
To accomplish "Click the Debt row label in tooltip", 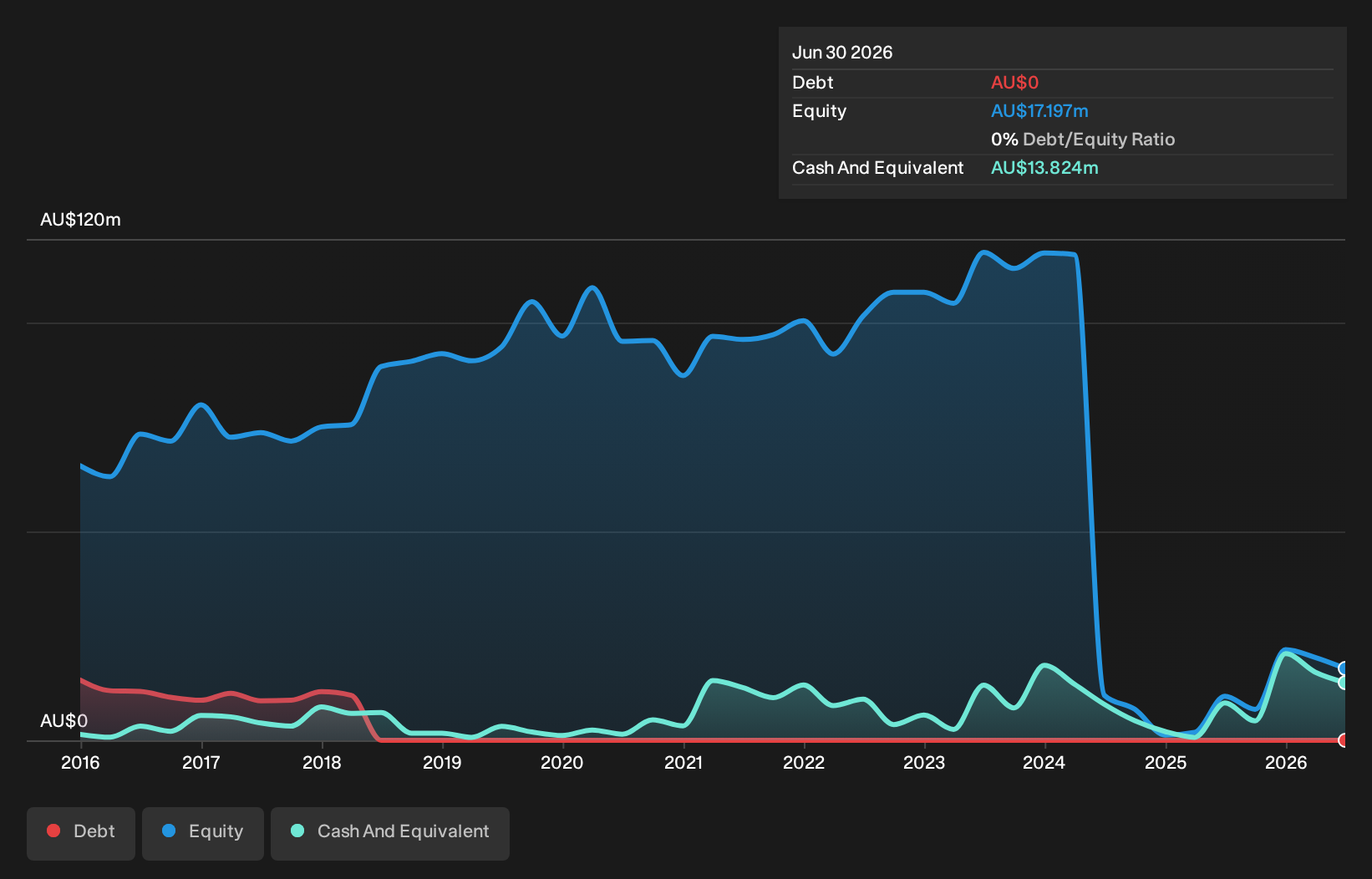I will tap(813, 83).
